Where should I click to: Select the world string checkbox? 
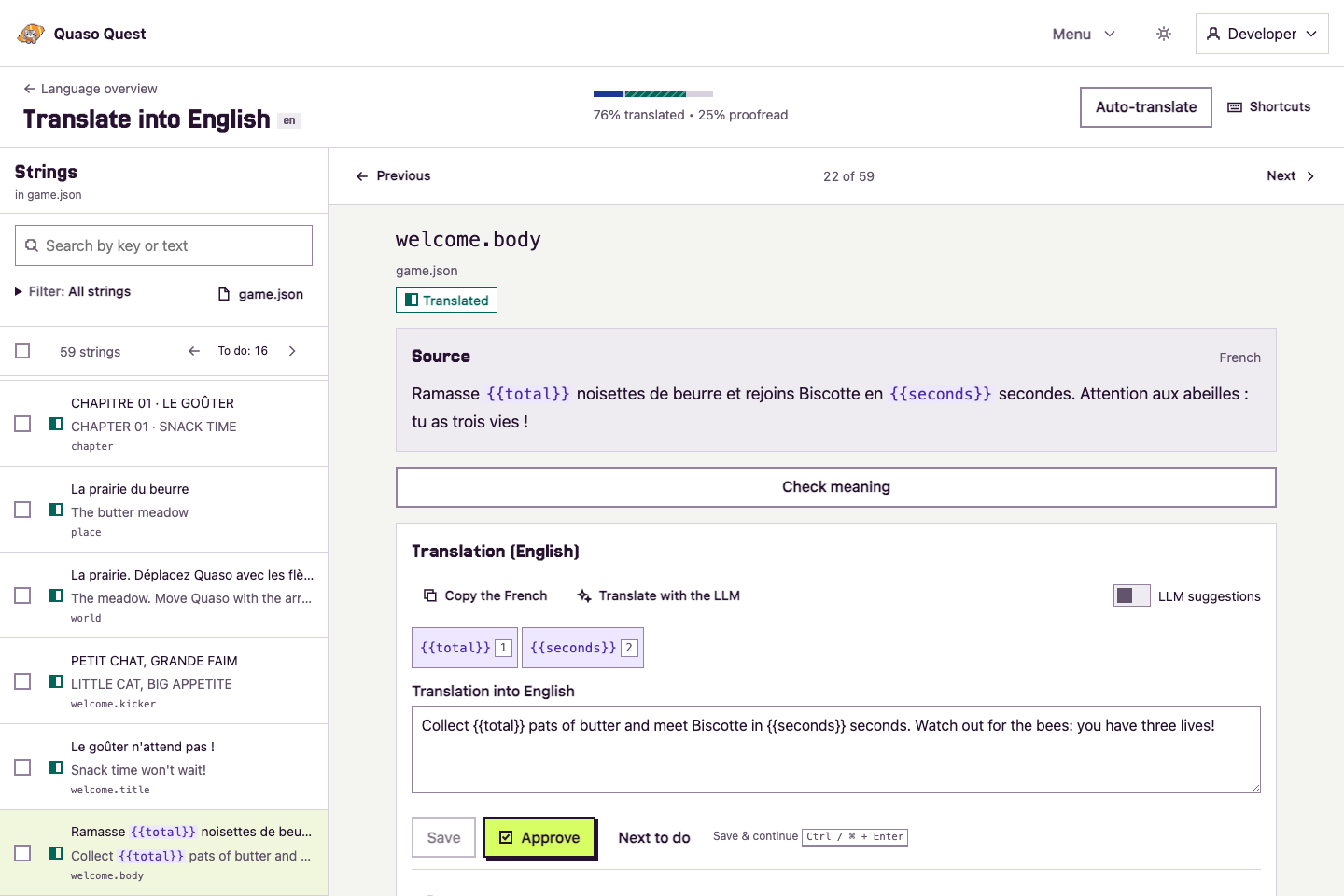click(22, 595)
